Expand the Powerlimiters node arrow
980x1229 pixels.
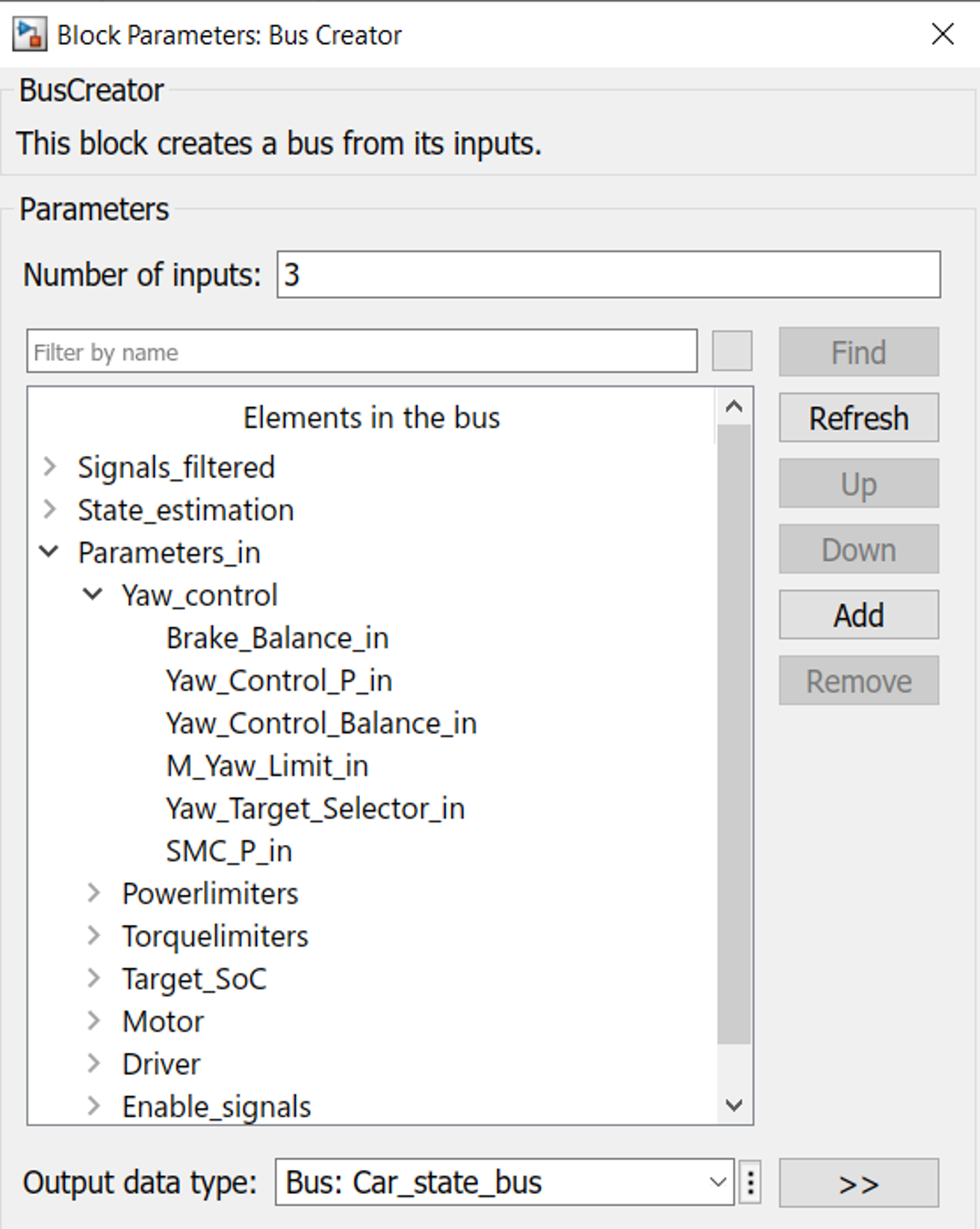(x=94, y=893)
